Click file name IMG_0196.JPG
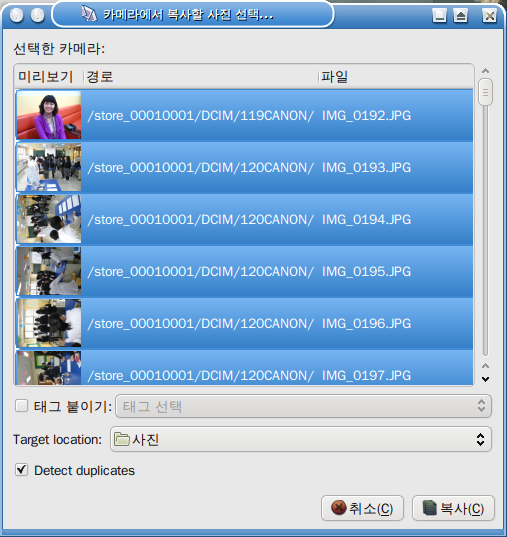The height and width of the screenshot is (537, 507). 366,324
